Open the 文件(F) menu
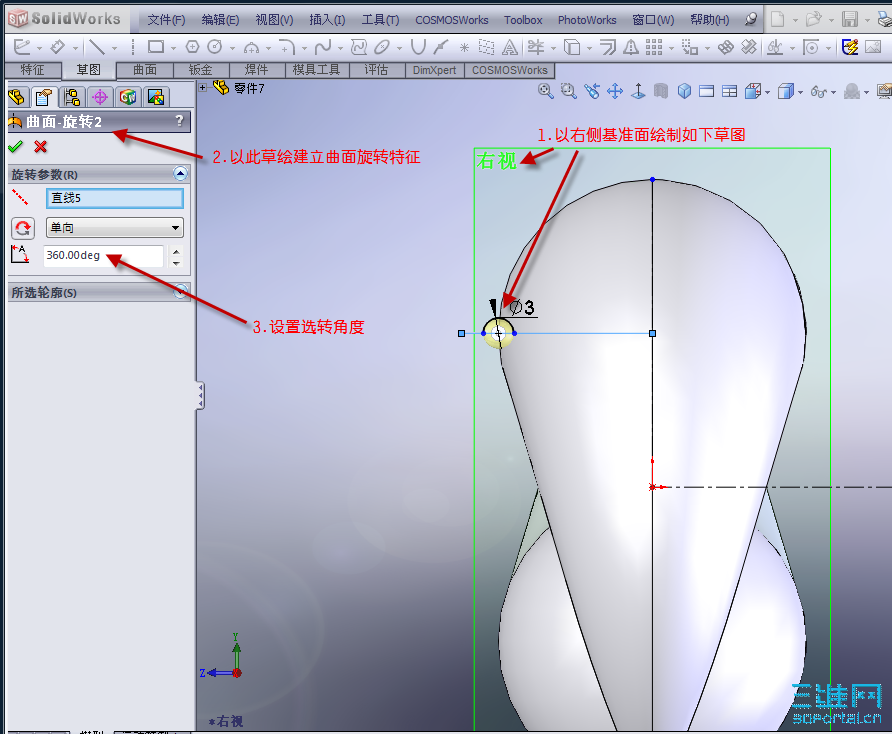 (166, 20)
